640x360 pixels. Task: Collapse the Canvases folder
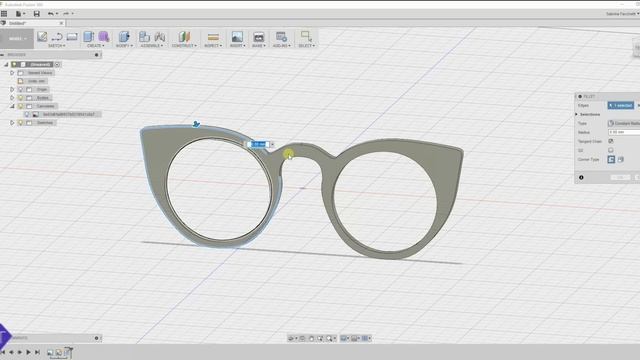12,106
